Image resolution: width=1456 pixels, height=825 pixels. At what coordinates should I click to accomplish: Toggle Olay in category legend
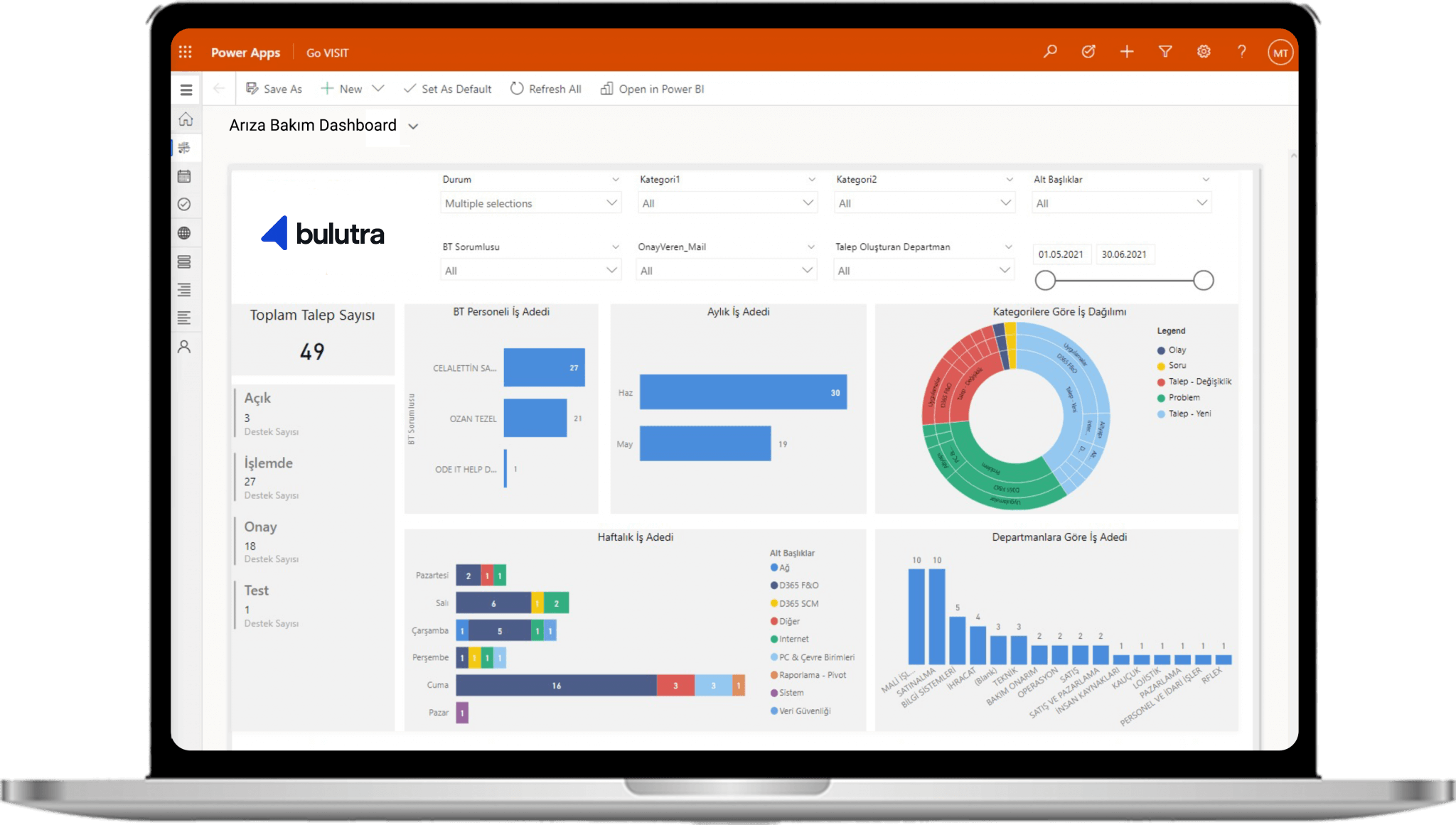tap(1176, 350)
